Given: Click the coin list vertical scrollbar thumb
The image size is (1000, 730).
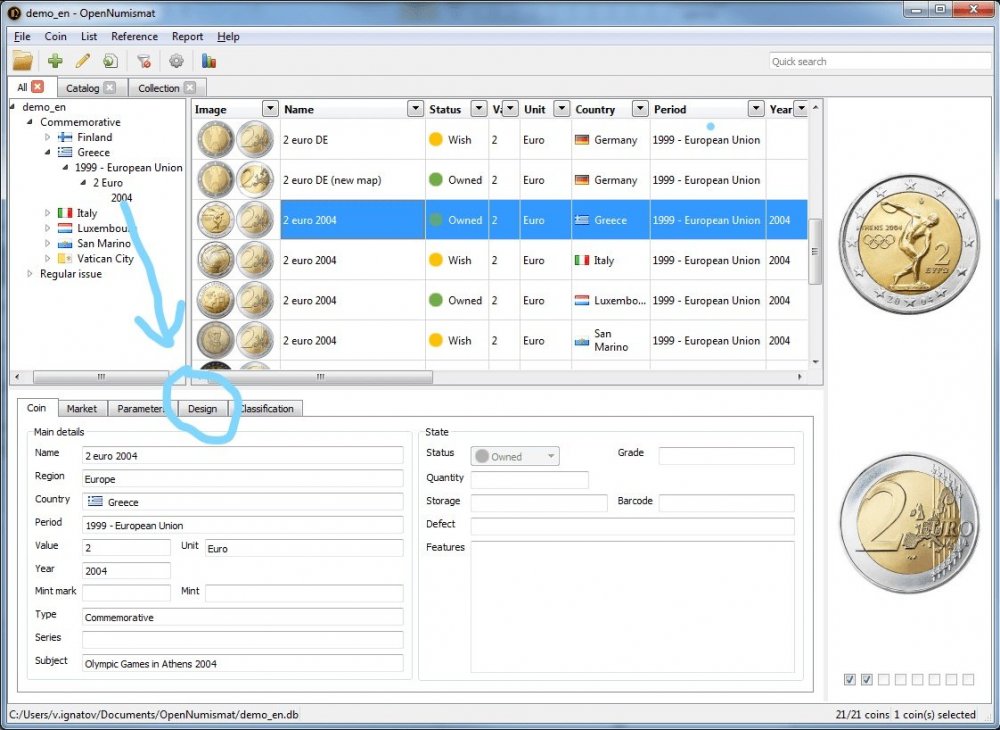Looking at the screenshot, I should (x=815, y=238).
